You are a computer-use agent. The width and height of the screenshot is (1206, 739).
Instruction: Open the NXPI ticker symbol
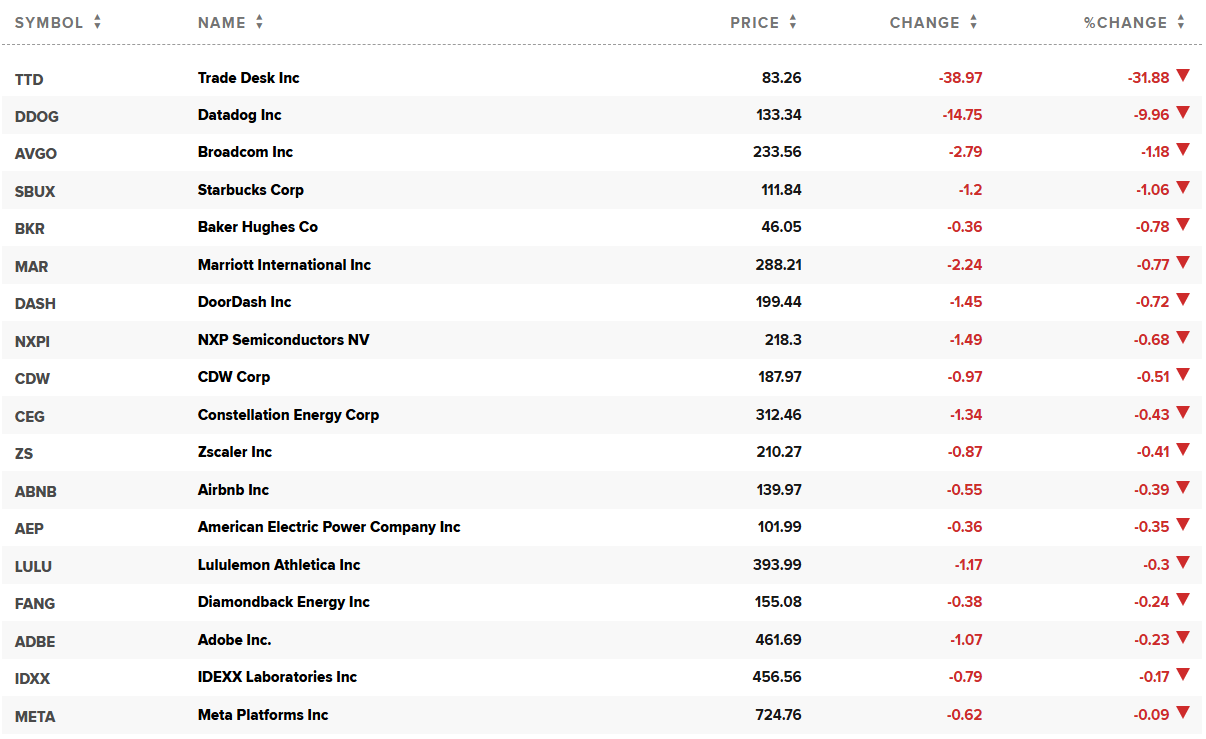(32, 341)
